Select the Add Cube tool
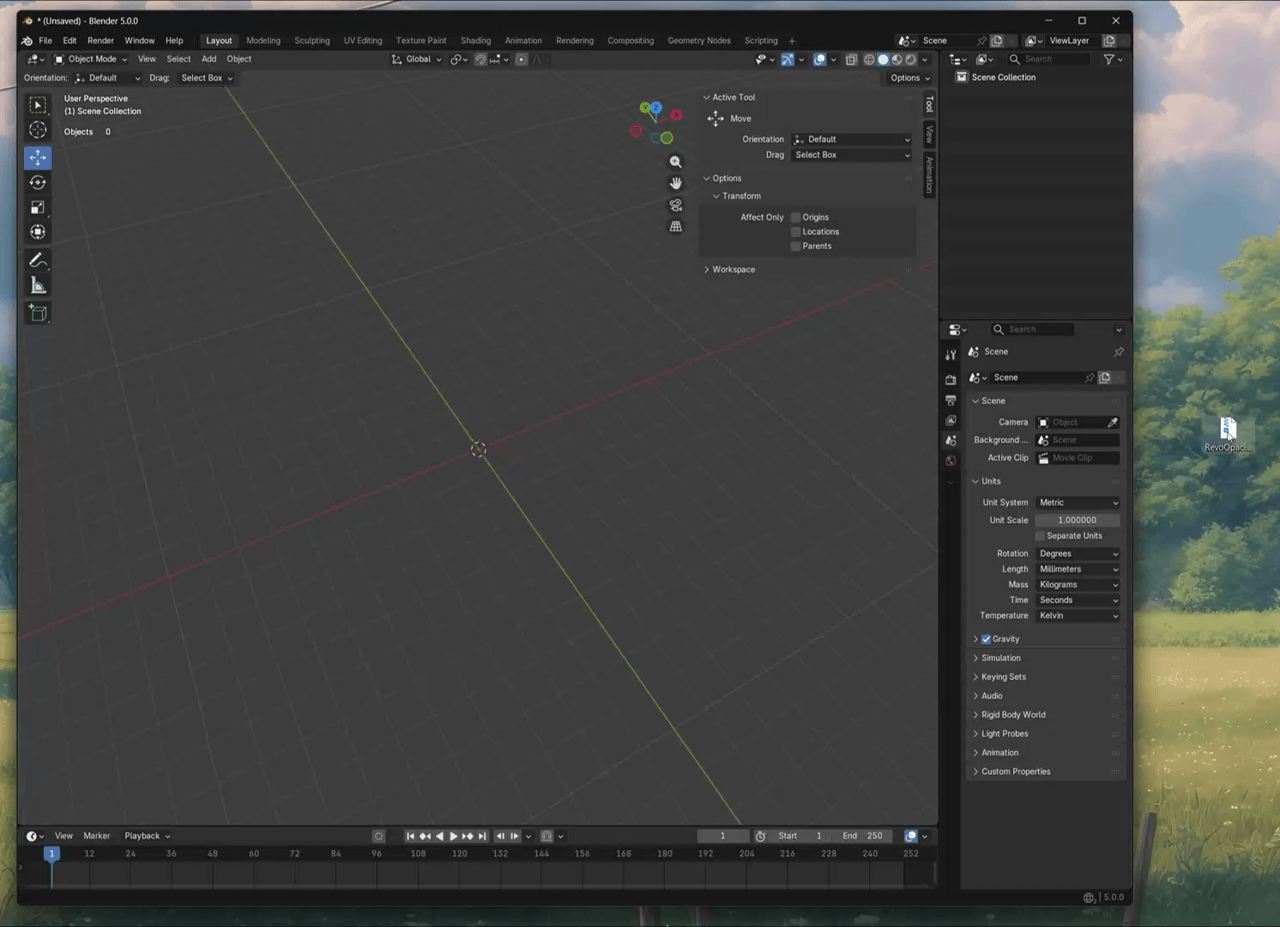The width and height of the screenshot is (1280, 927). tap(38, 313)
